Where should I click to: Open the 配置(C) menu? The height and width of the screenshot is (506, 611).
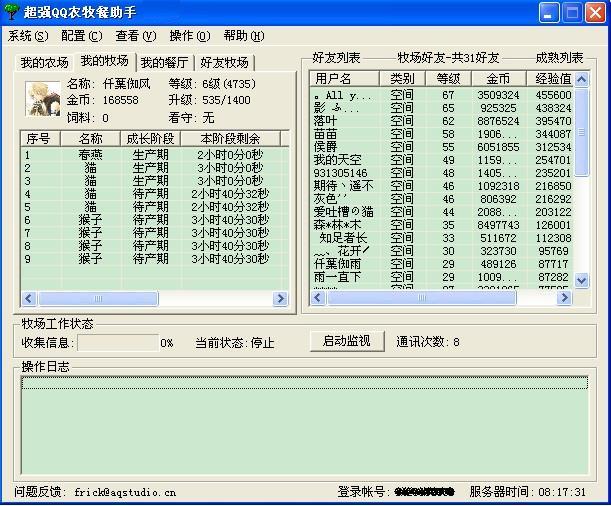coord(82,36)
